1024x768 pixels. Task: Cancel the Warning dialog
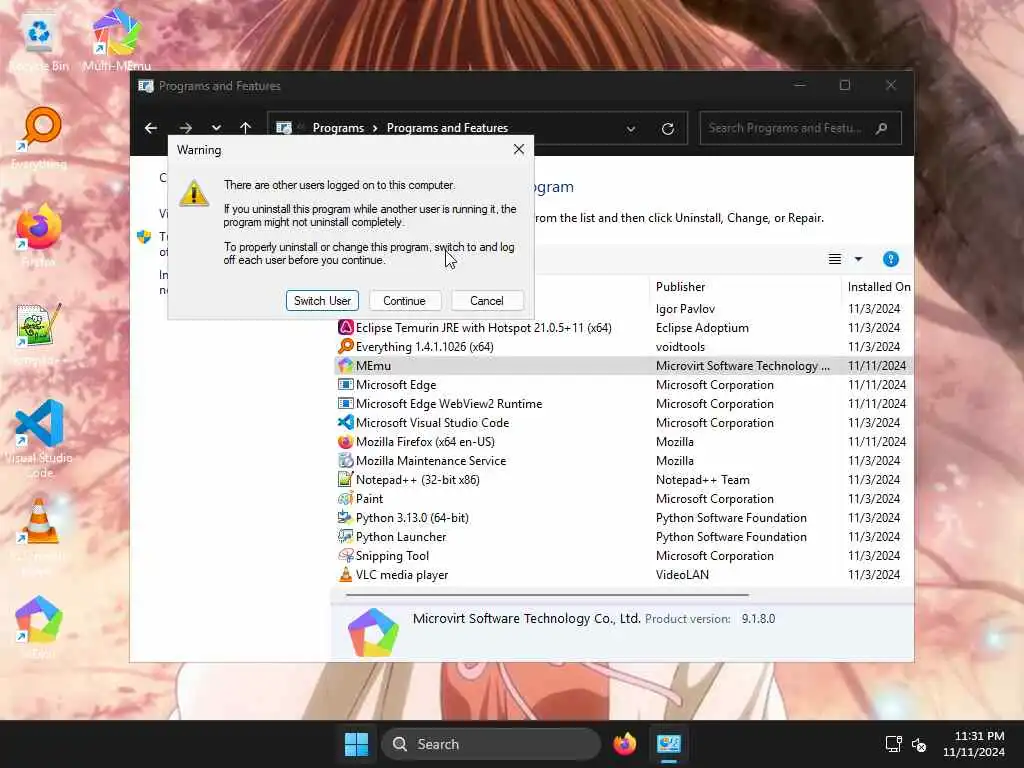[x=487, y=300]
